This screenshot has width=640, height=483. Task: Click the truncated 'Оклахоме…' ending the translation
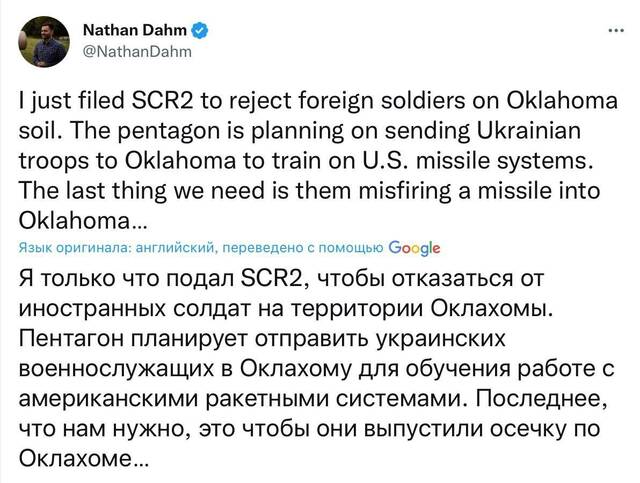coord(84,459)
